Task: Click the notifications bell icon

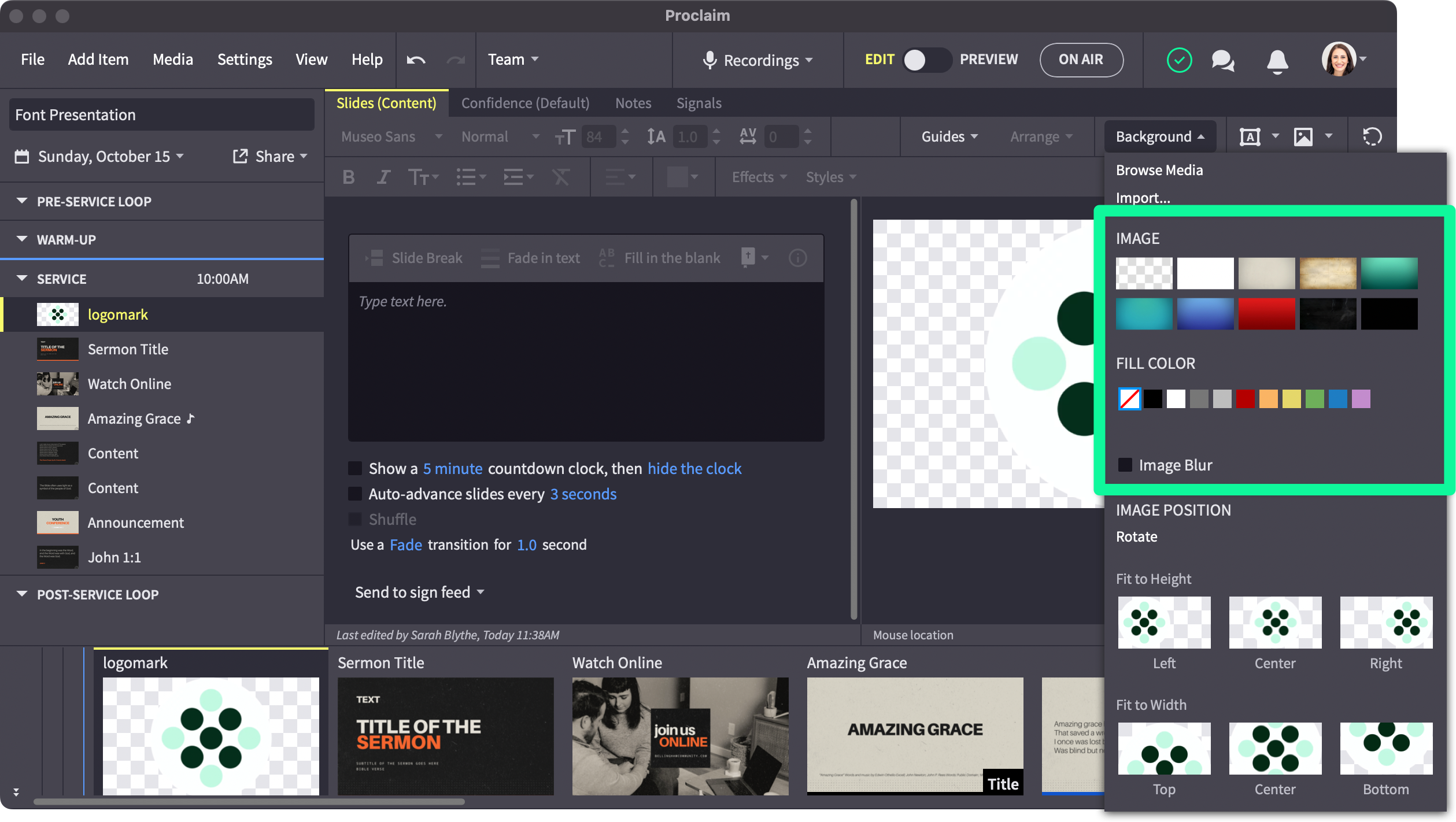Action: coord(1277,60)
